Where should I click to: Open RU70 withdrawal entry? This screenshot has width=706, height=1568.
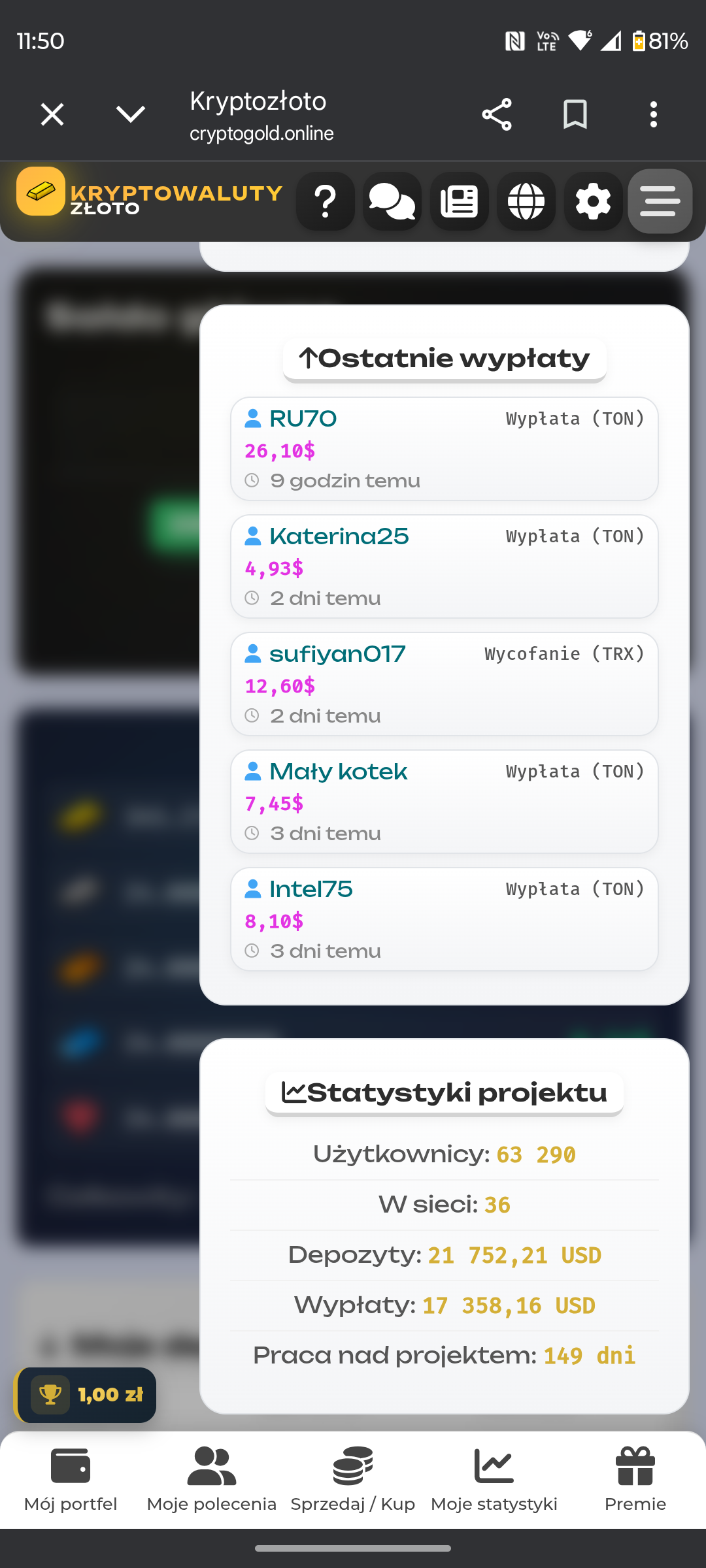445,449
